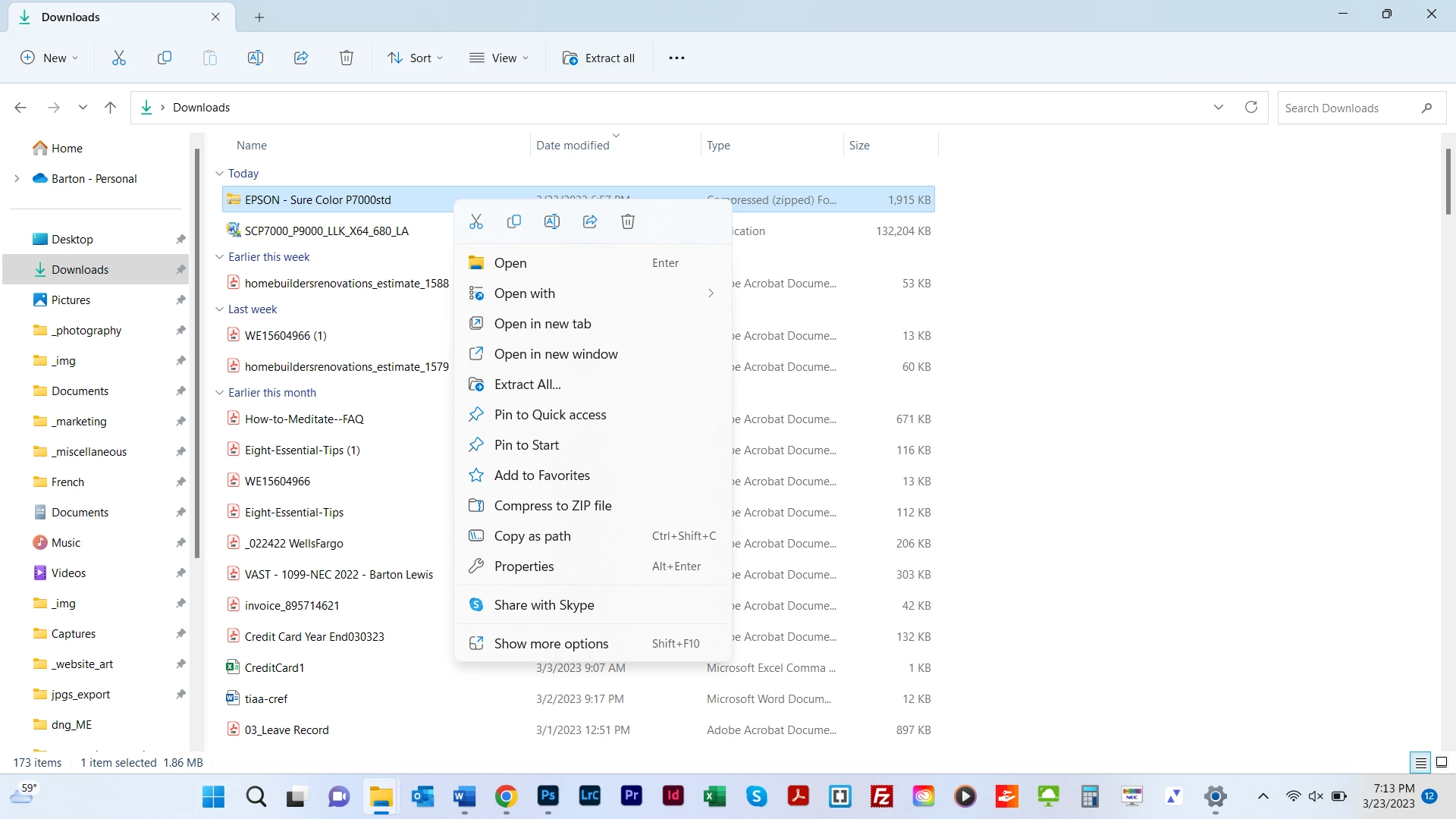Launch Photoshop from the taskbar
The image size is (1456, 819).
coord(548,796)
